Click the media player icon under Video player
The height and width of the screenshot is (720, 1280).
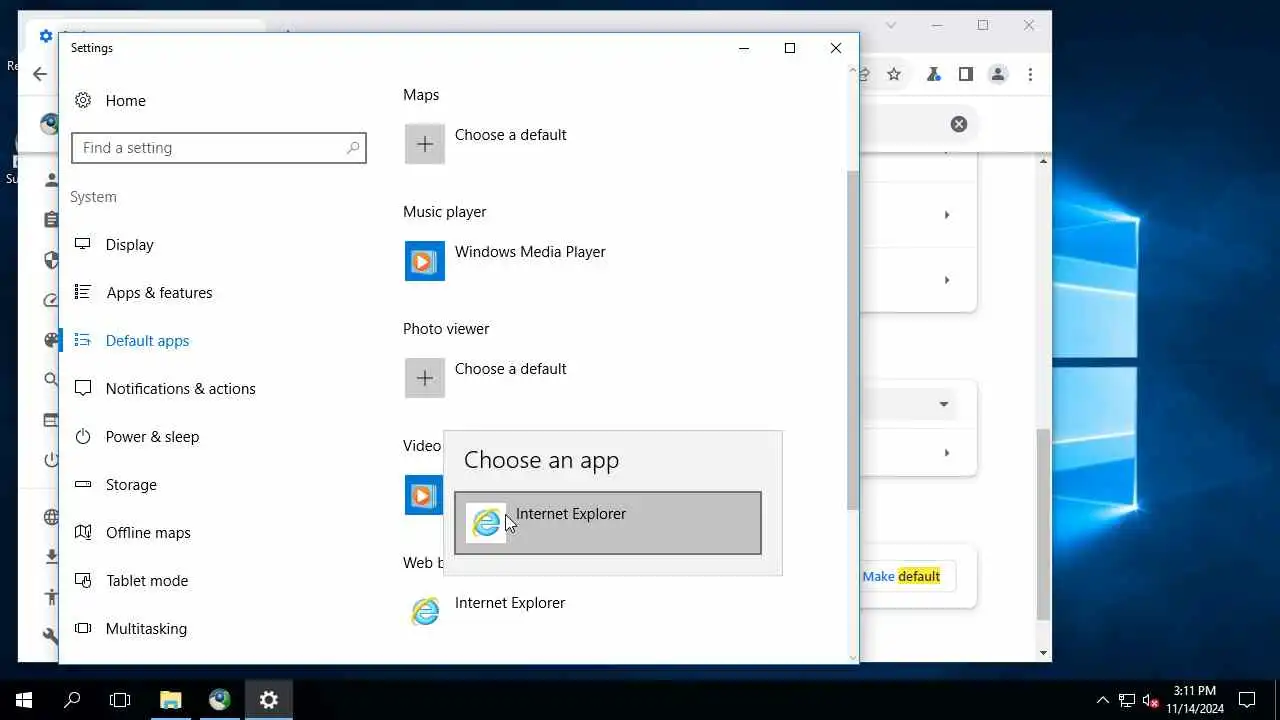click(423, 495)
